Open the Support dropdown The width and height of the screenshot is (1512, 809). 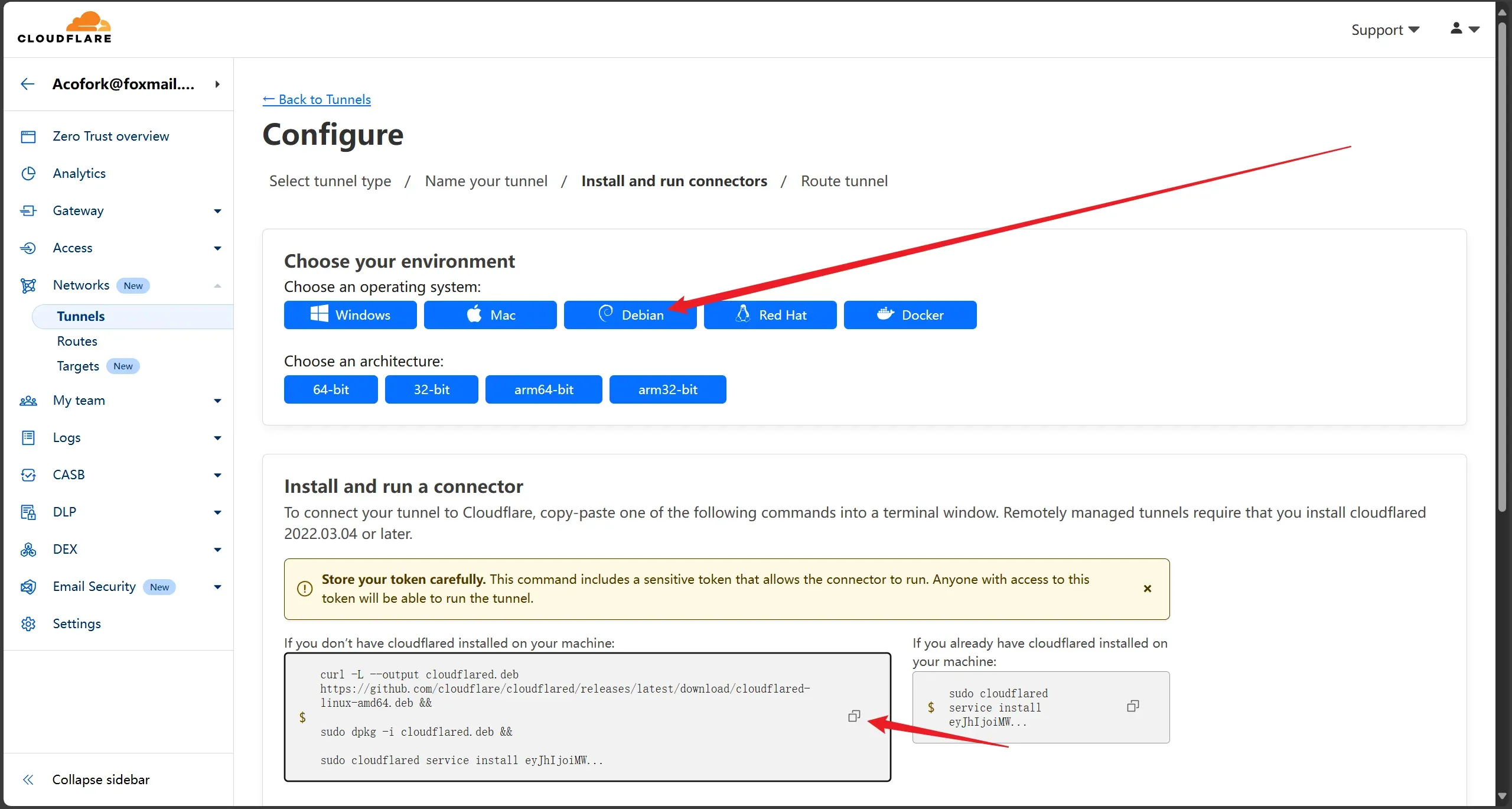pos(1384,30)
